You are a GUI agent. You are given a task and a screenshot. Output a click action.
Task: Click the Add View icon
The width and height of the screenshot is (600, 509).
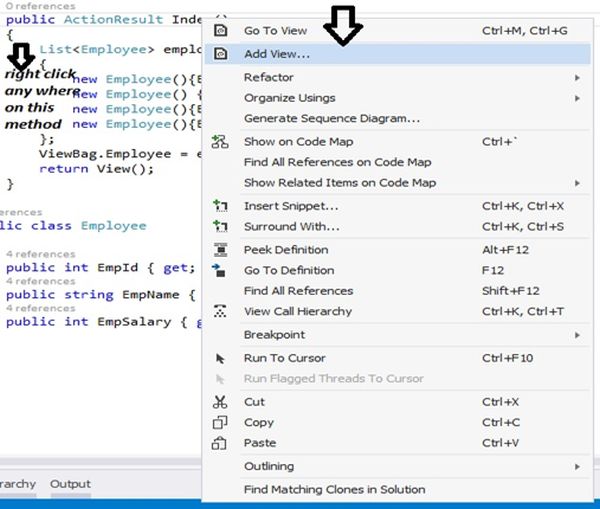tap(220, 54)
